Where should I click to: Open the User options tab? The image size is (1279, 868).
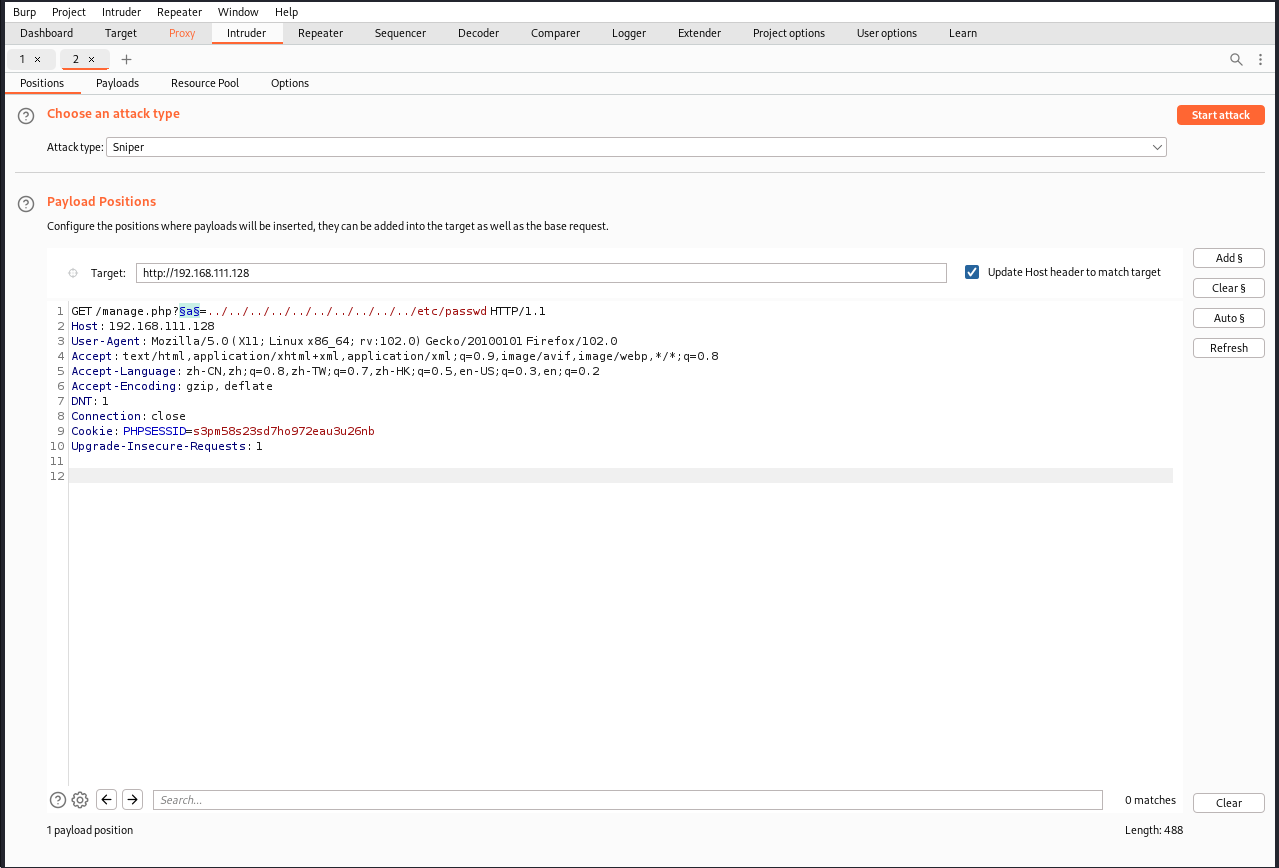887,33
